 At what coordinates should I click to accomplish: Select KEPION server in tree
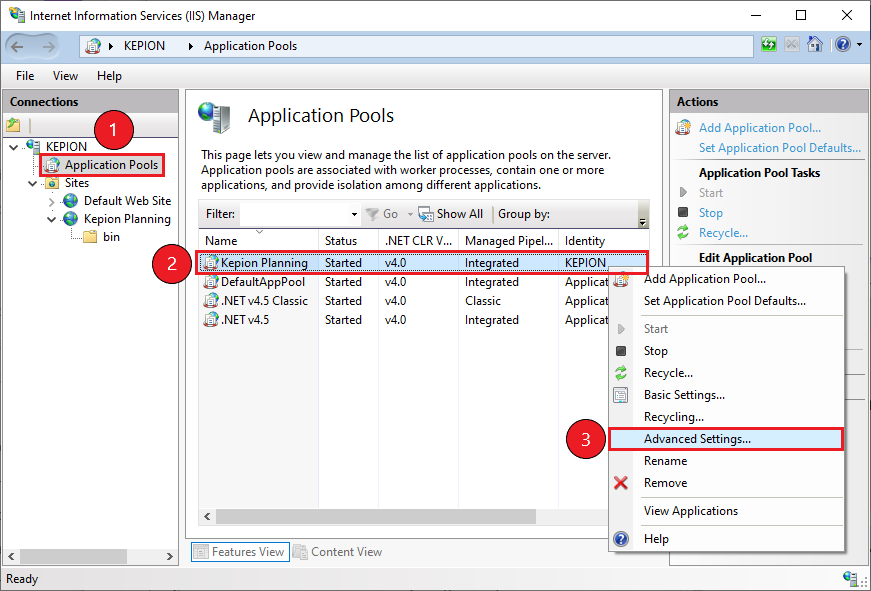click(x=66, y=147)
